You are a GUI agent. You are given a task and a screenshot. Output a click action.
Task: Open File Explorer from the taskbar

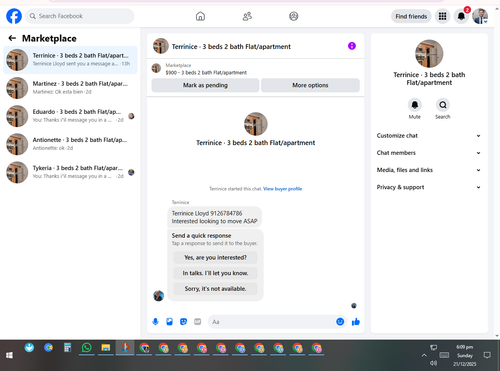point(106,348)
